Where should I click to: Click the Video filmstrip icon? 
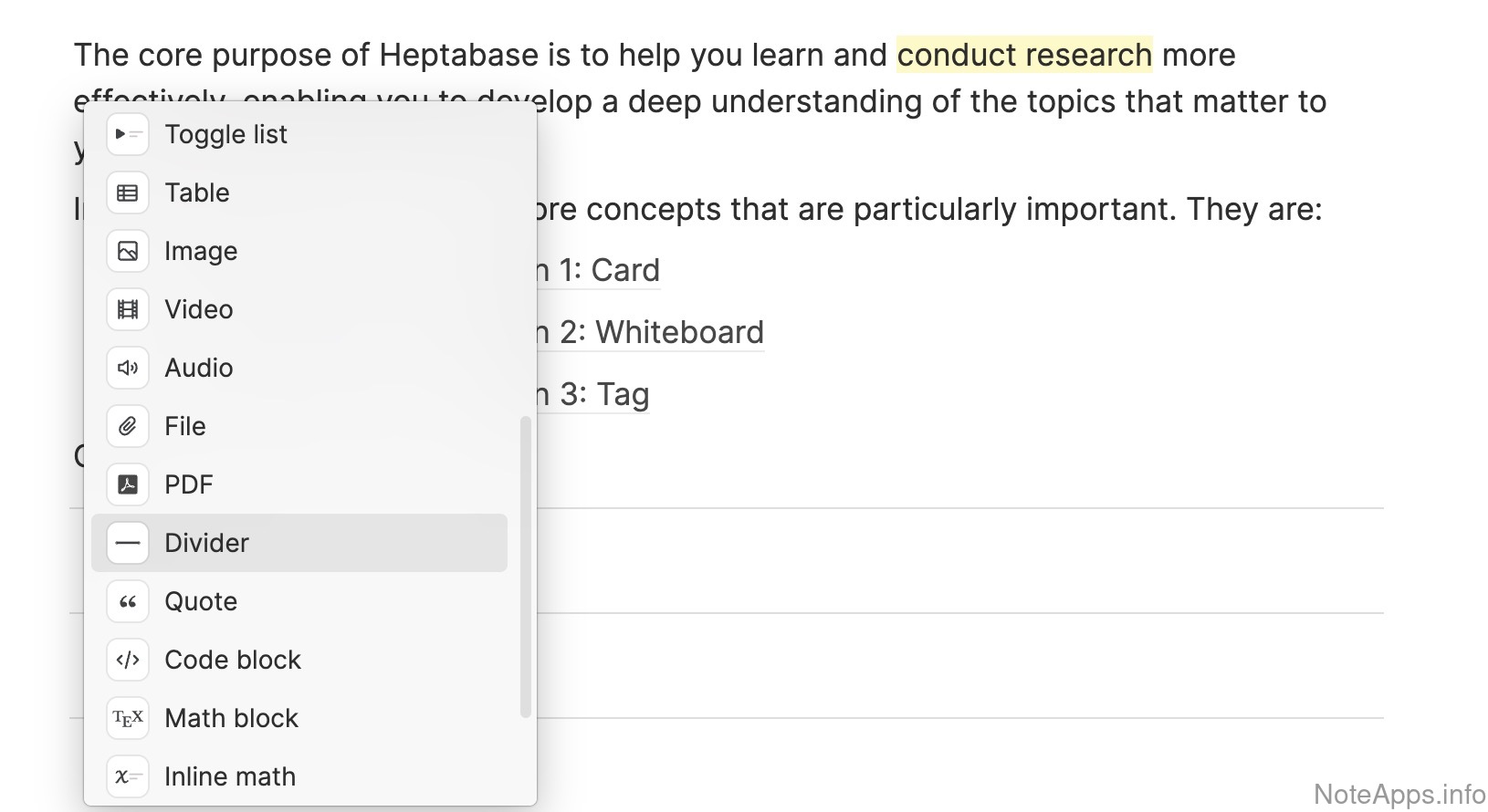tap(128, 310)
